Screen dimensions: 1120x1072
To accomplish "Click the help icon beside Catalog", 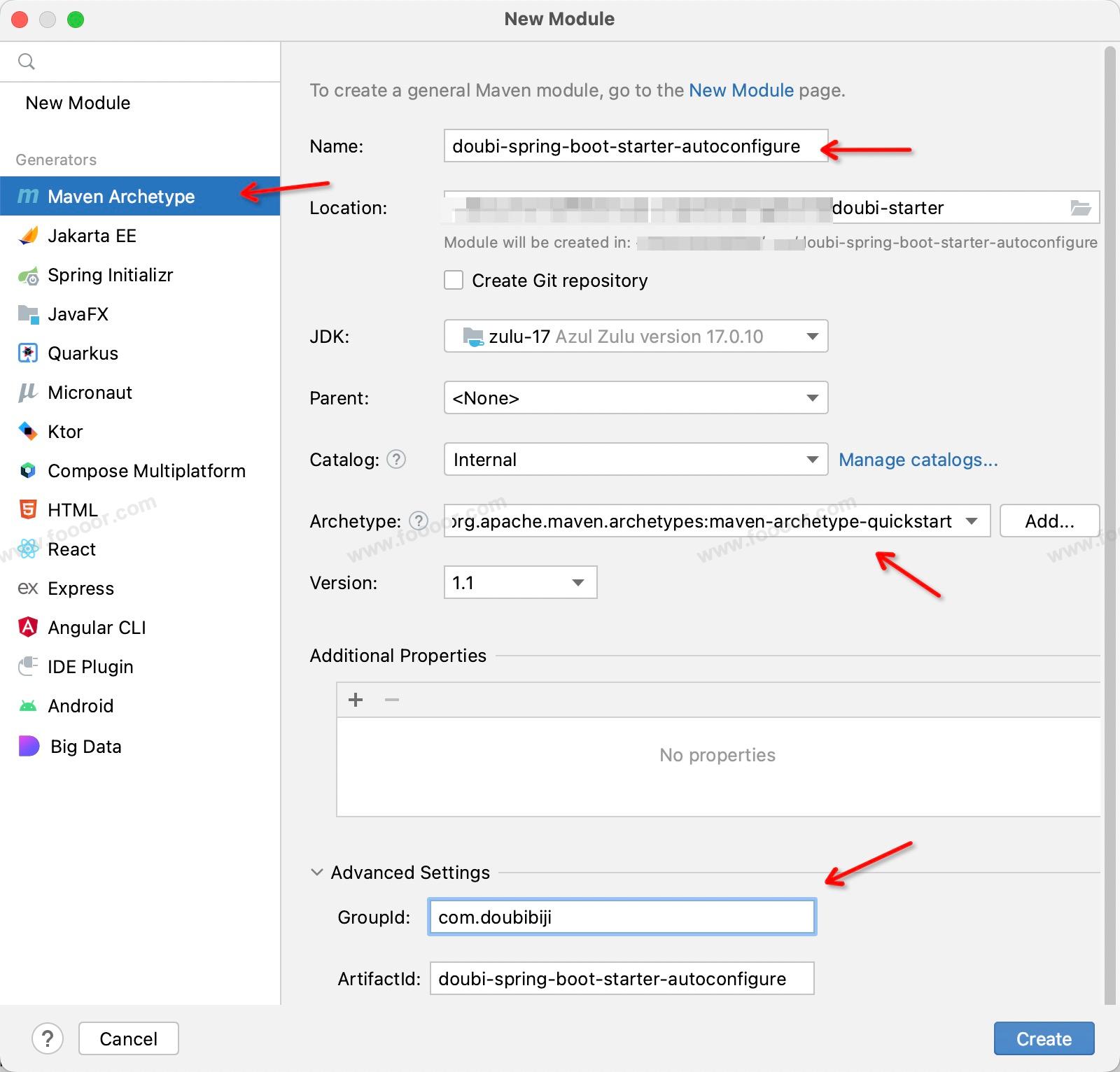I will click(396, 459).
